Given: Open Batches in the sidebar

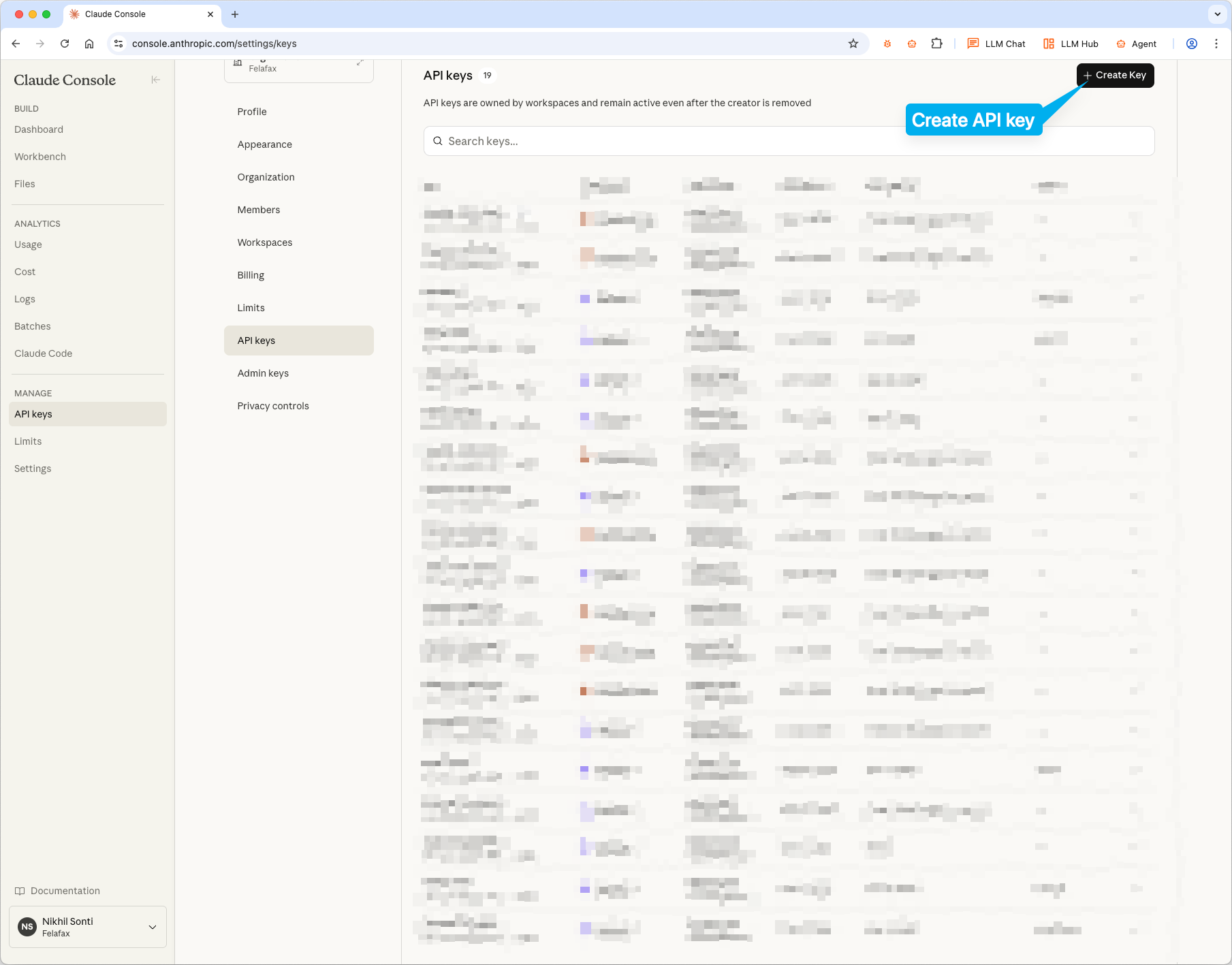Looking at the screenshot, I should click(x=33, y=326).
